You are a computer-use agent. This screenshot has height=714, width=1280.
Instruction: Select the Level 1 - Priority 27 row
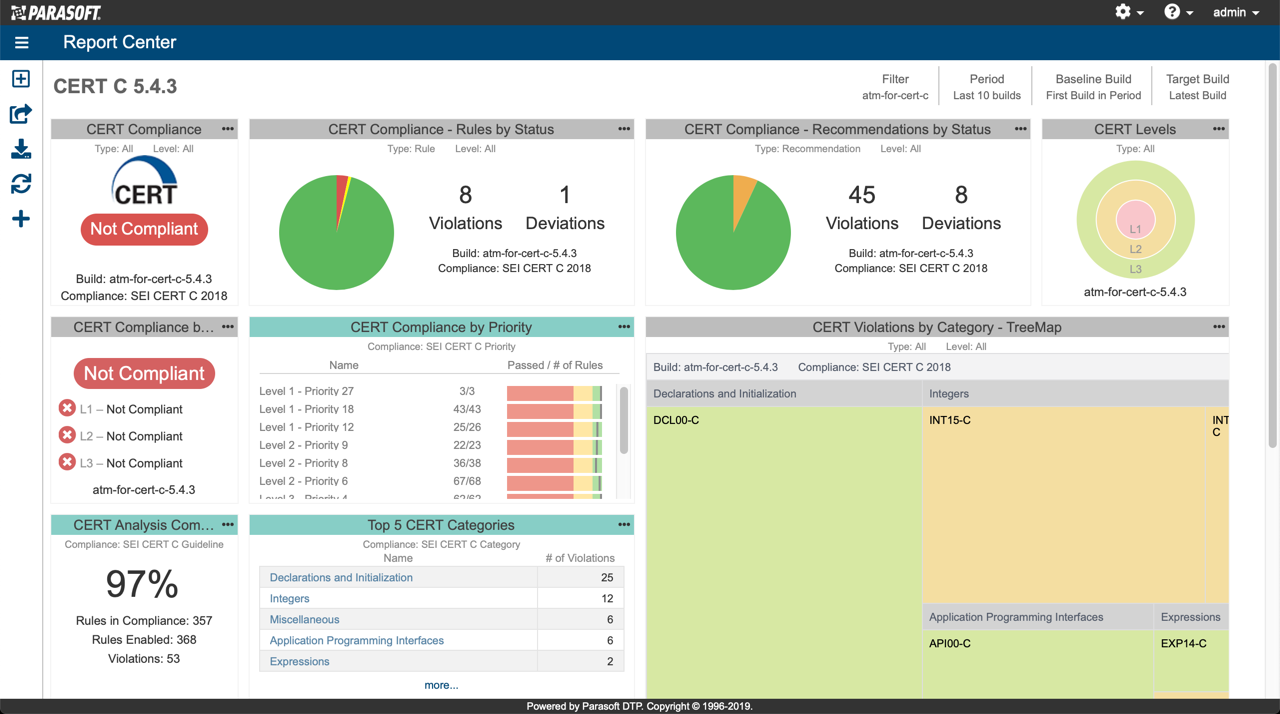pyautogui.click(x=432, y=392)
